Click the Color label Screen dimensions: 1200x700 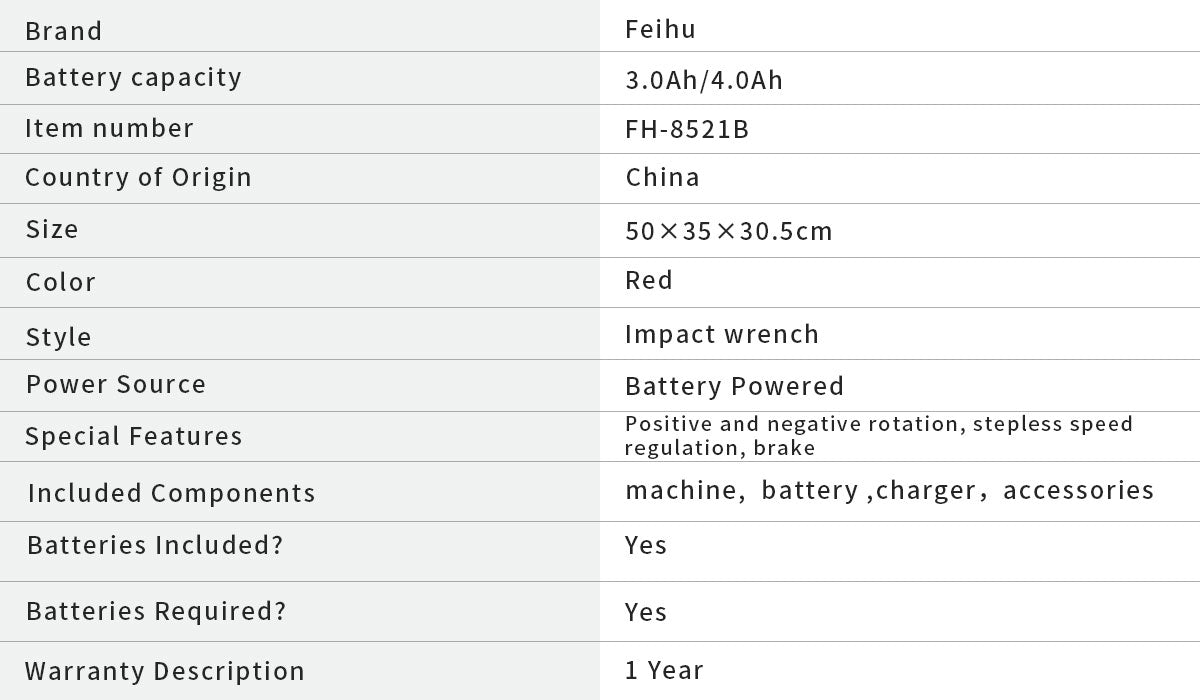(x=61, y=283)
